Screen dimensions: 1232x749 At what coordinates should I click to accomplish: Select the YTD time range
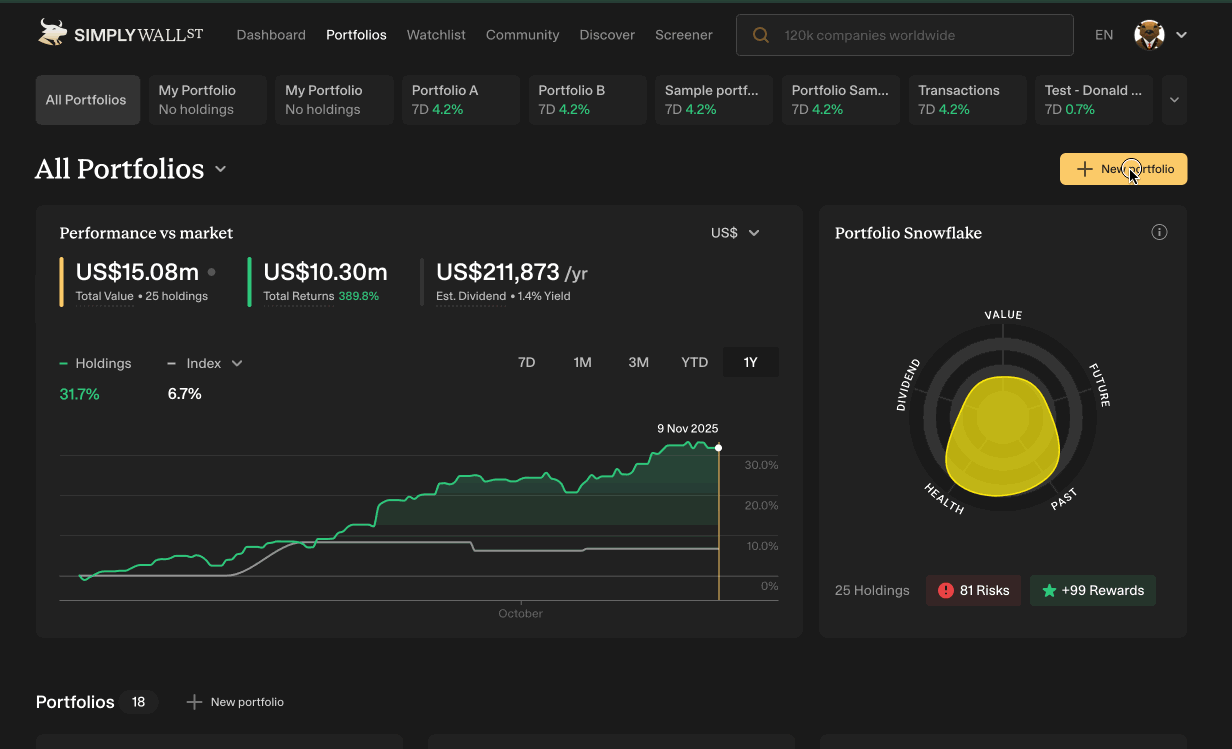pos(695,363)
